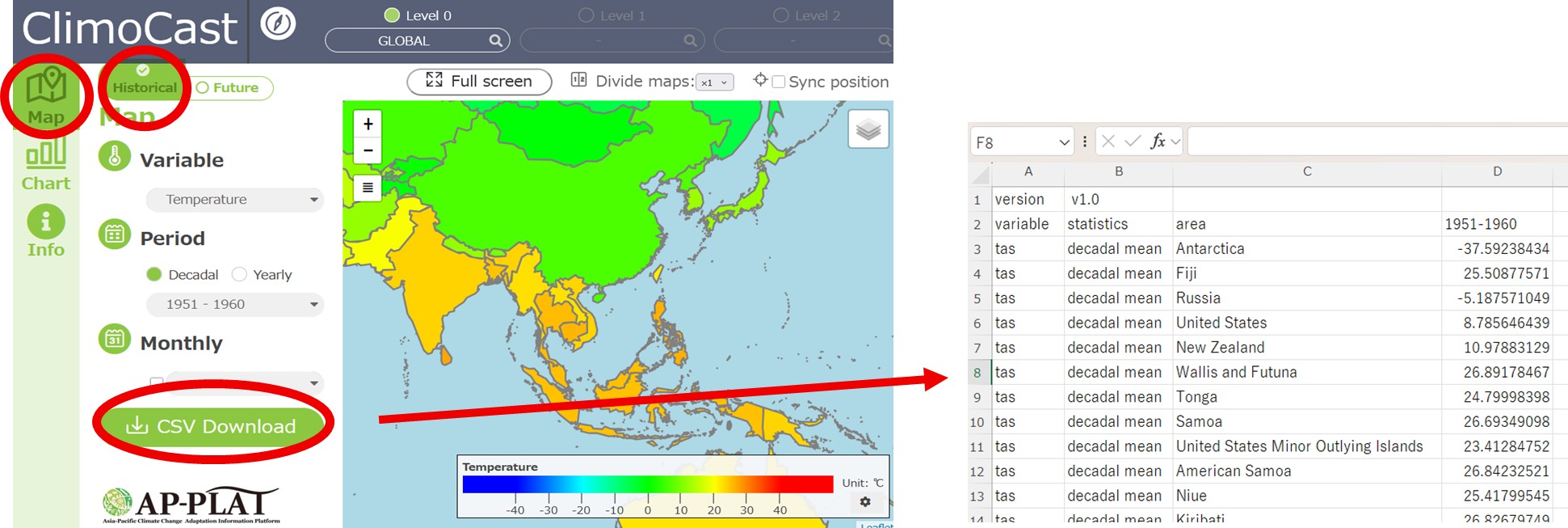The image size is (1568, 528).
Task: Select the Decadal period option
Action: click(154, 275)
